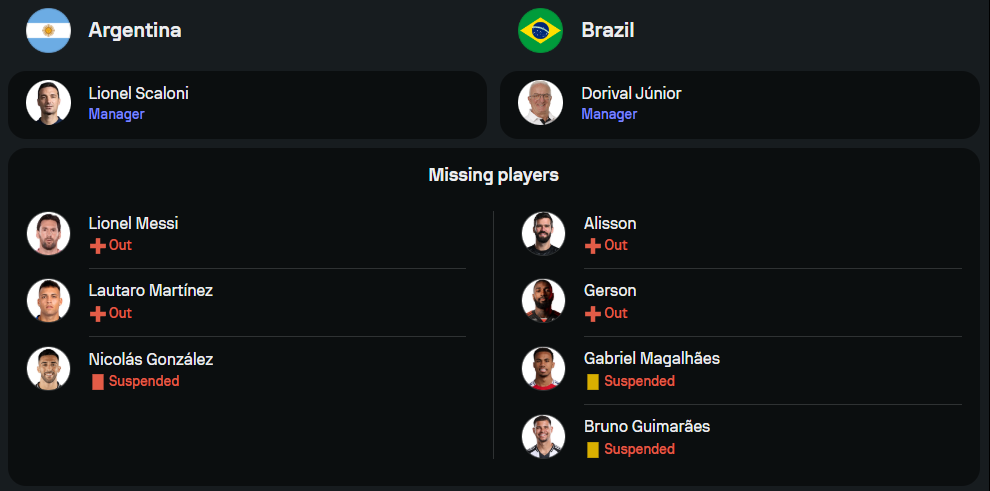
Task: Click the Argentina flag icon
Action: click(48, 30)
